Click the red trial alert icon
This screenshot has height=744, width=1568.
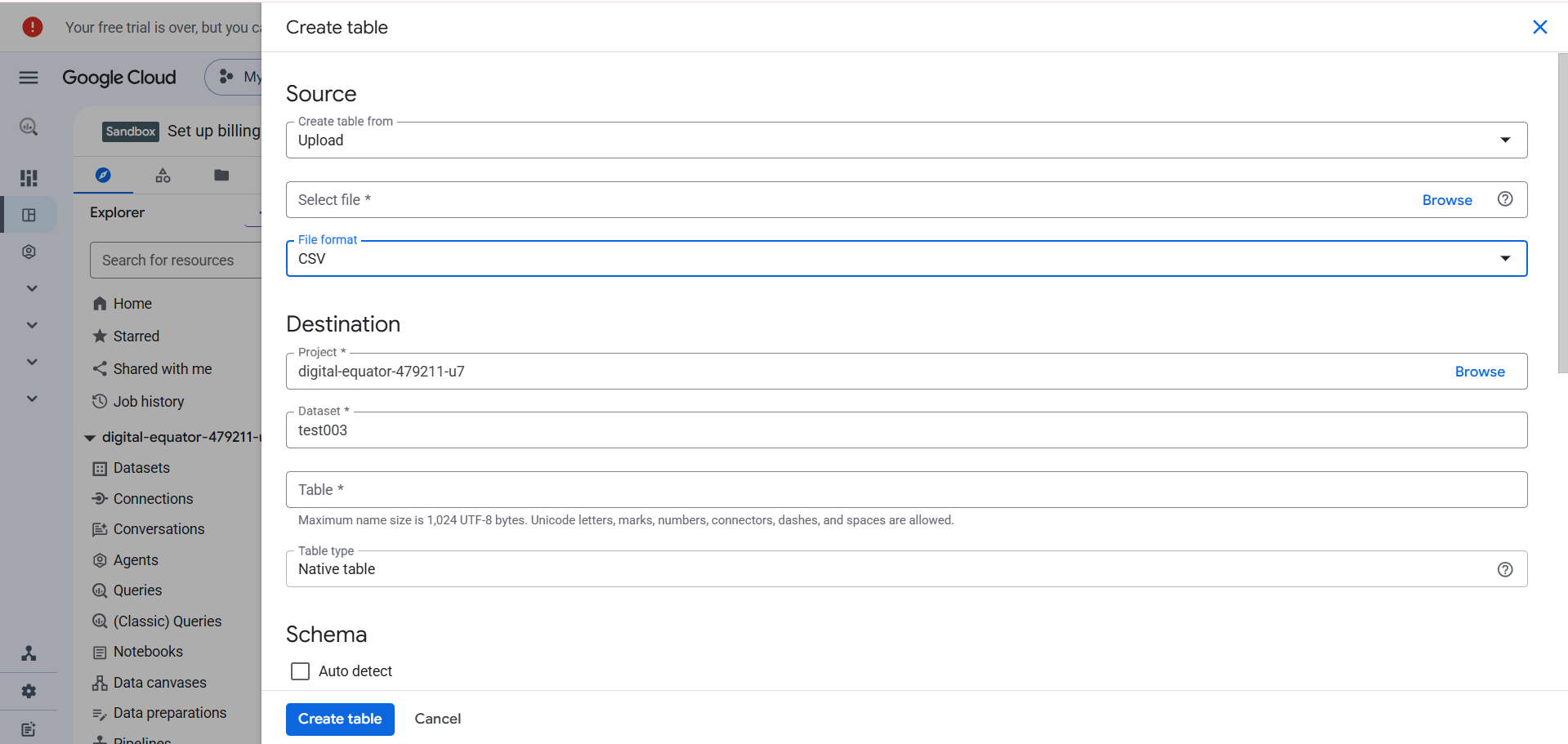(x=32, y=27)
